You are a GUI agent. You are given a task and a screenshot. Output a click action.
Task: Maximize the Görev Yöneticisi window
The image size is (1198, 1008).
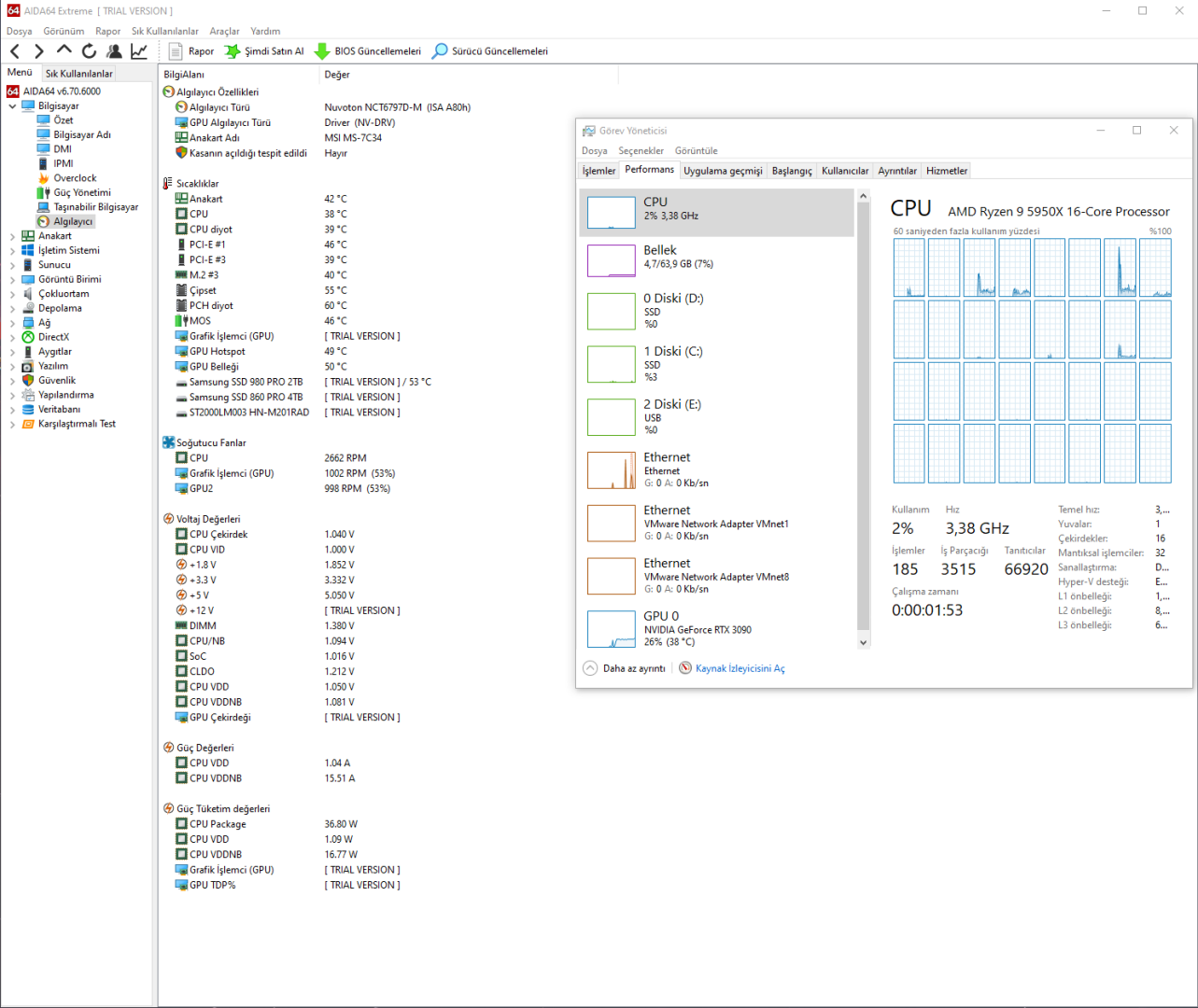pyautogui.click(x=1136, y=131)
